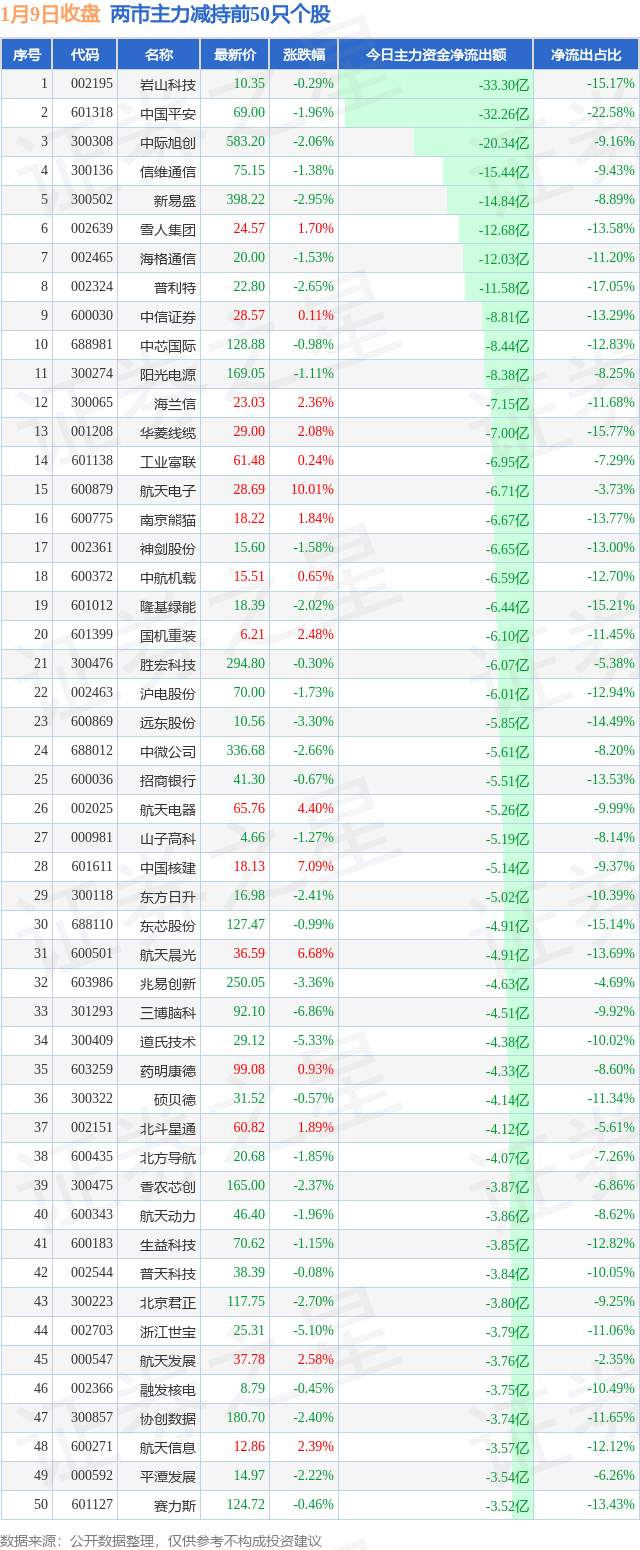Select stock name 阳光电源
640x1550 pixels.
tap(169, 374)
